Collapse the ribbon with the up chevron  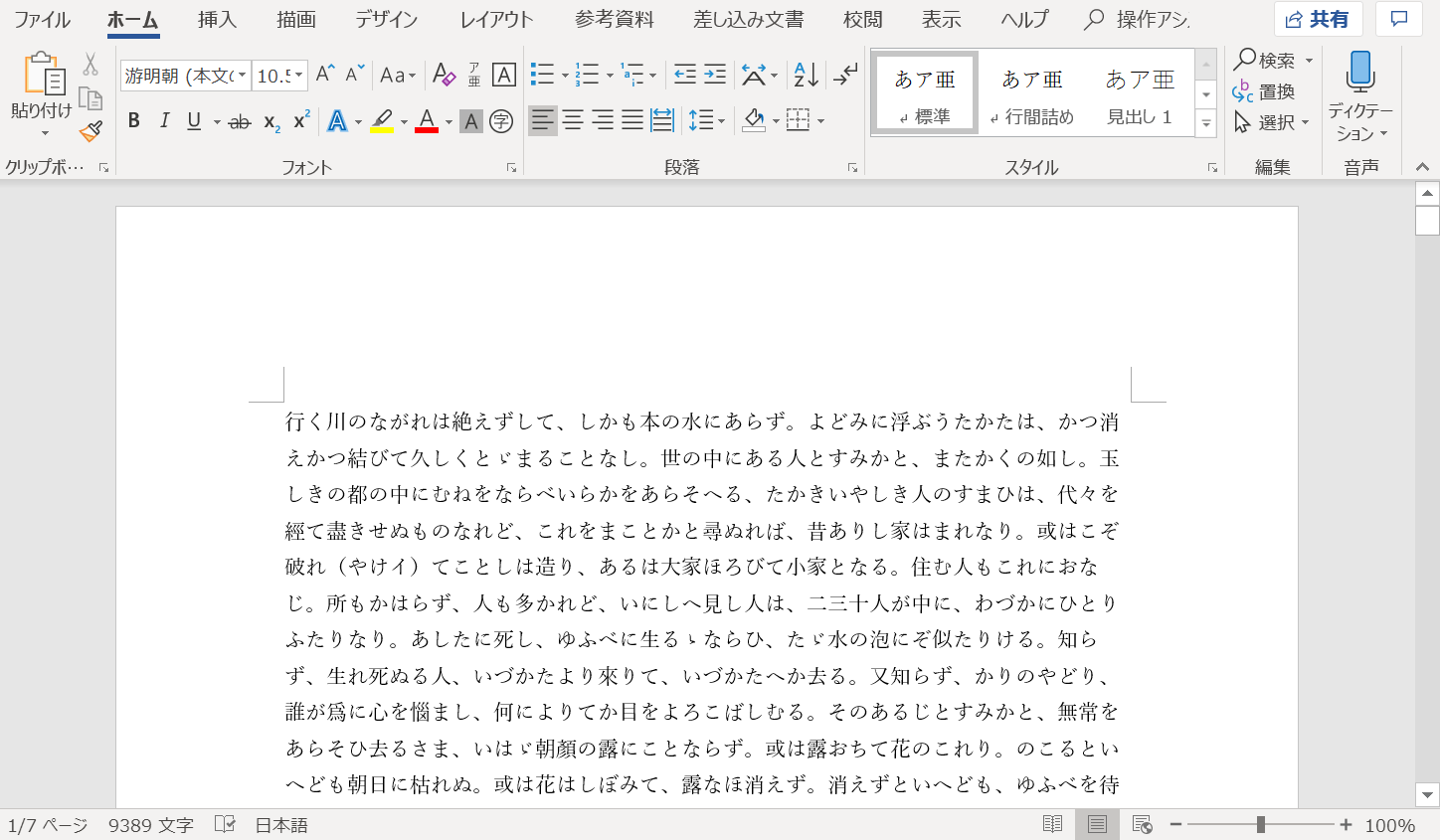tap(1422, 167)
